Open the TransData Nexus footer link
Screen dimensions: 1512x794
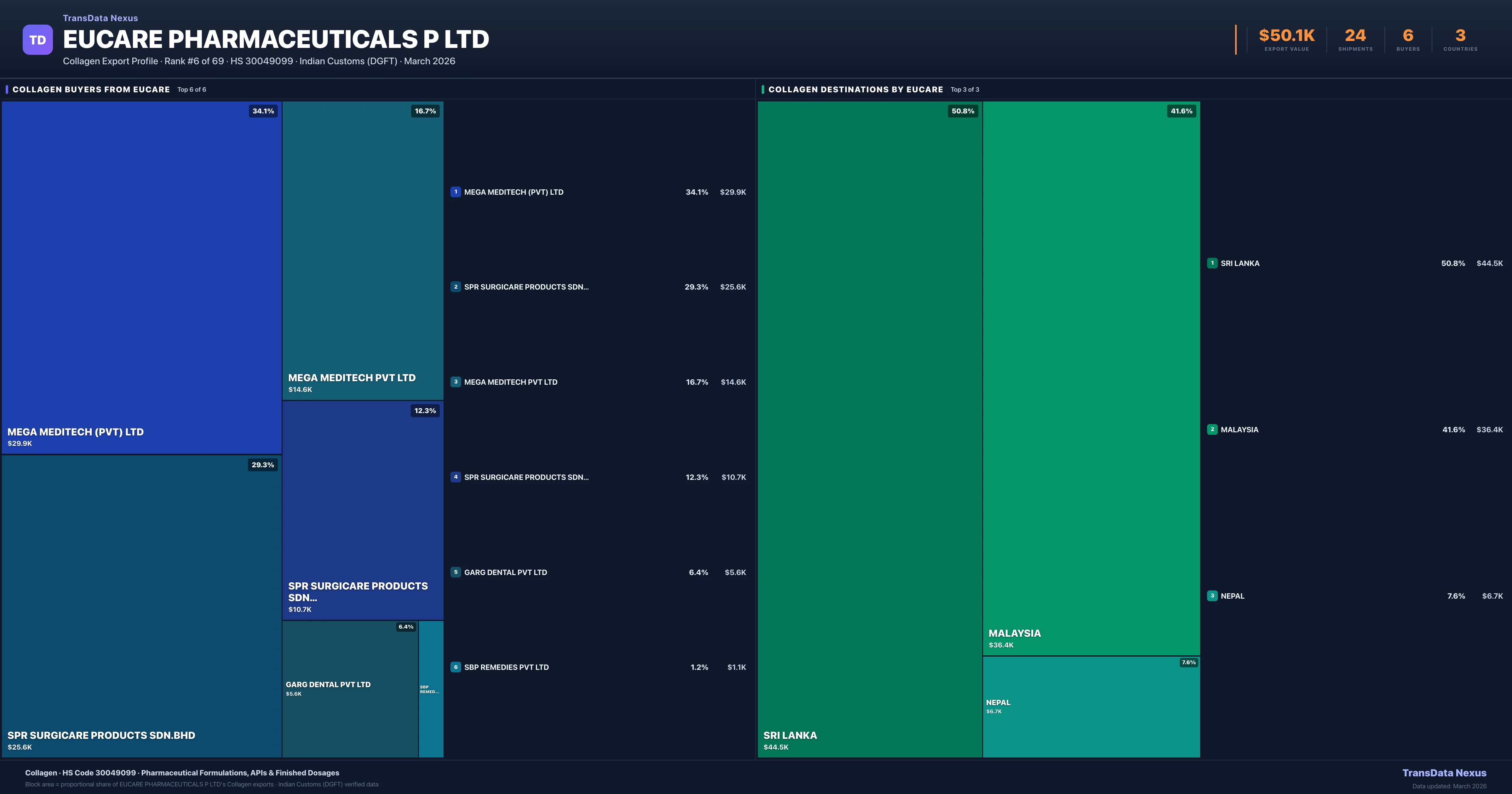pyautogui.click(x=1444, y=773)
